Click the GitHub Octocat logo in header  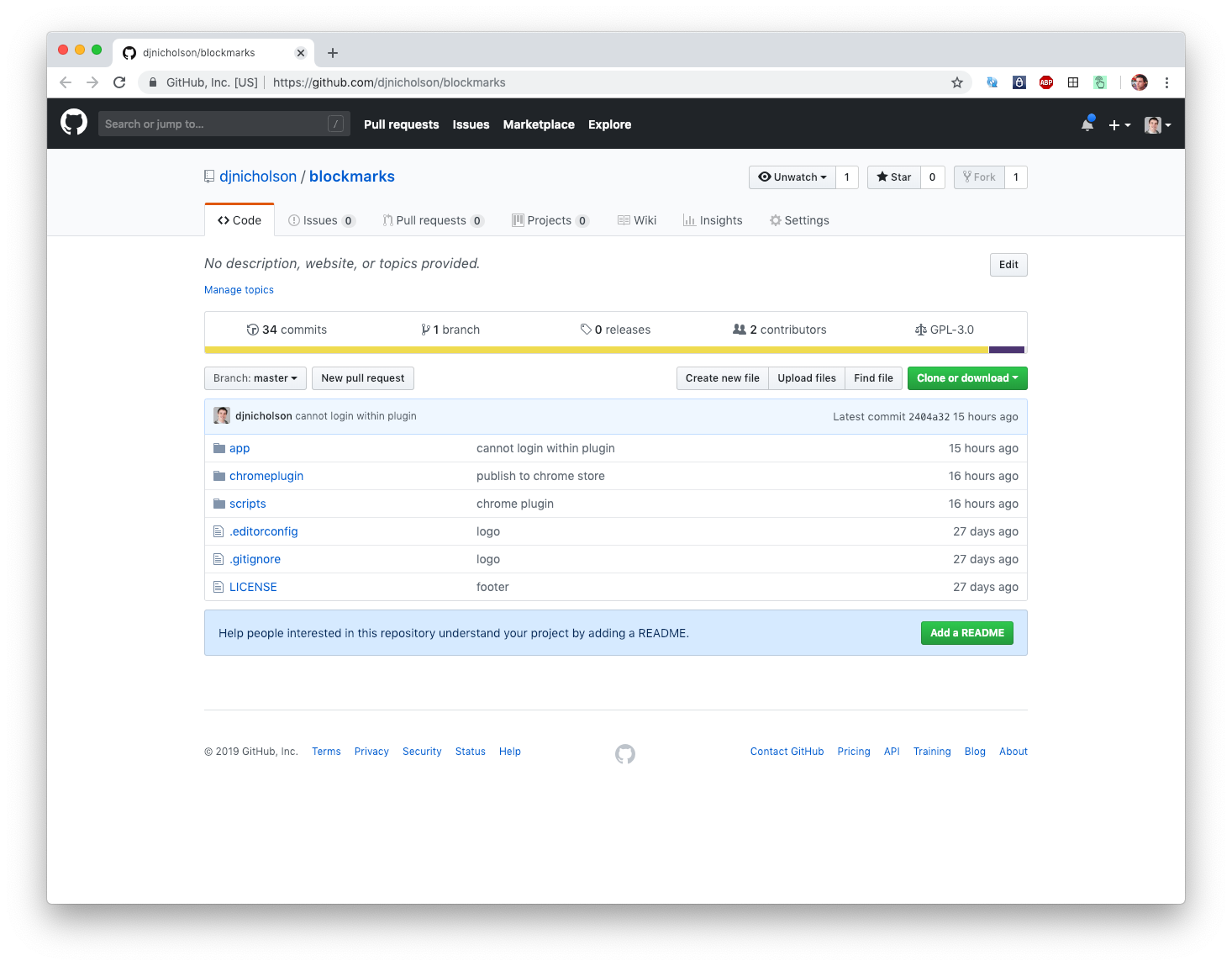click(74, 123)
